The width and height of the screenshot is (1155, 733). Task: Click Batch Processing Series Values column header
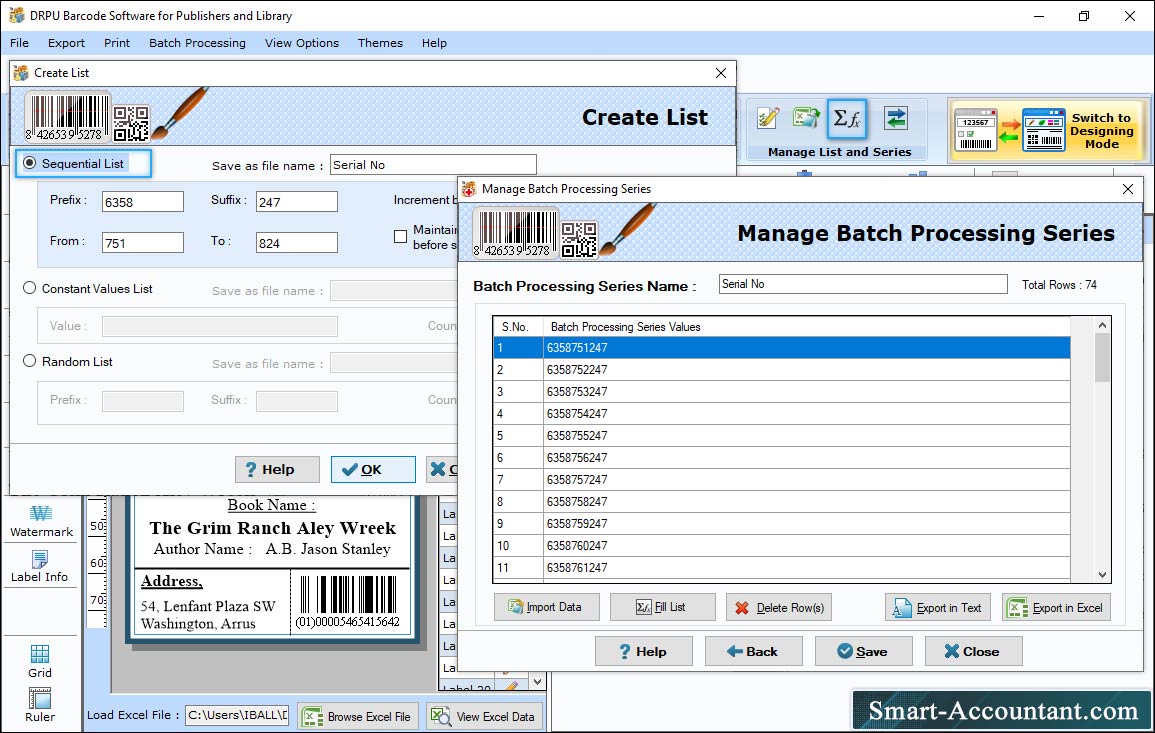[x=807, y=326]
